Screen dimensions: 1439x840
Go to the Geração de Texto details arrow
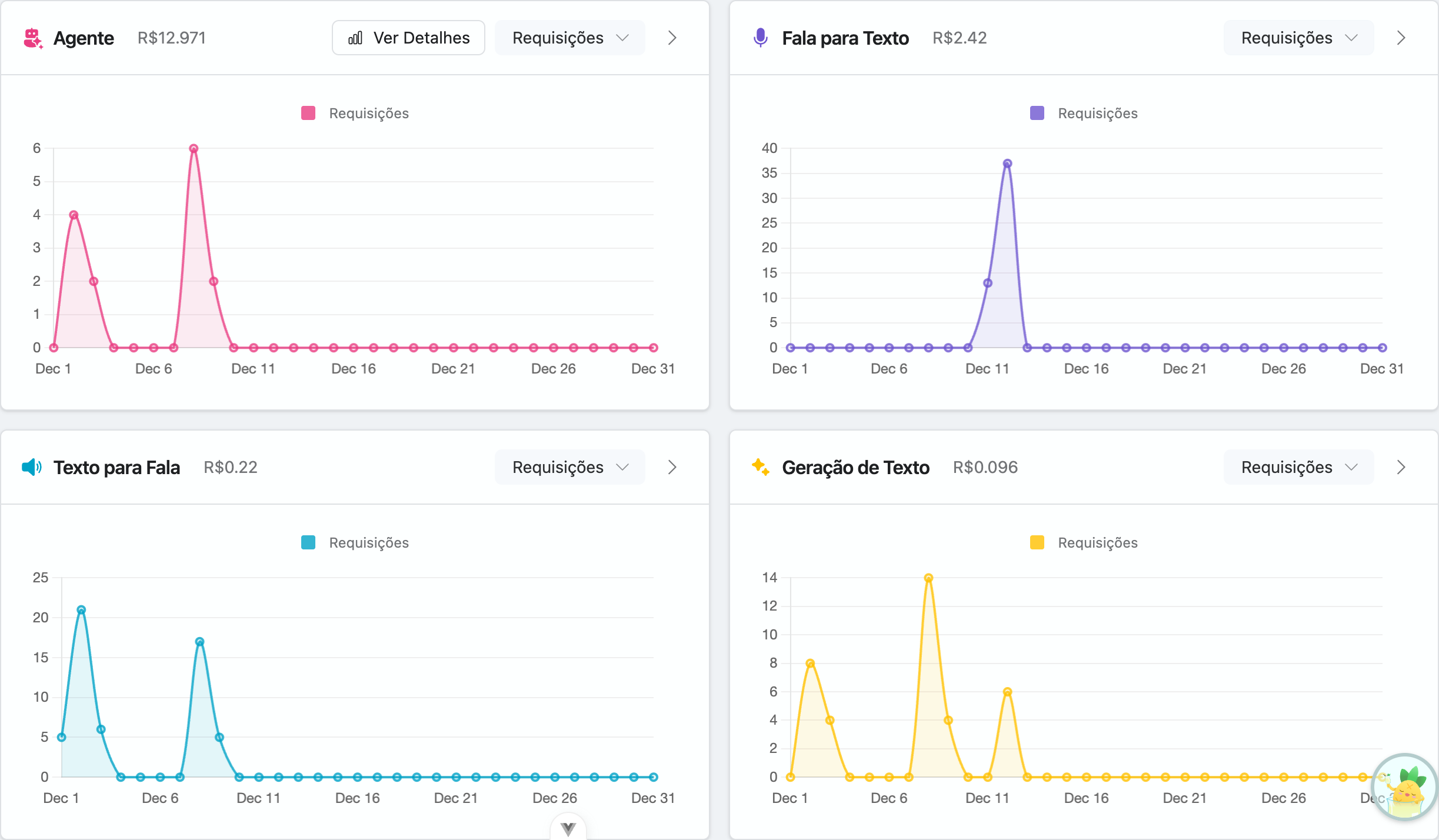click(1401, 467)
